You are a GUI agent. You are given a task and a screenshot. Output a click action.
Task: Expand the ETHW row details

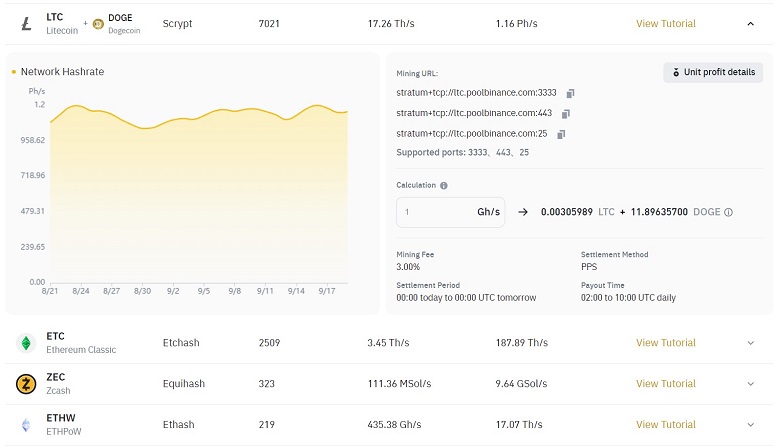pyautogui.click(x=750, y=425)
